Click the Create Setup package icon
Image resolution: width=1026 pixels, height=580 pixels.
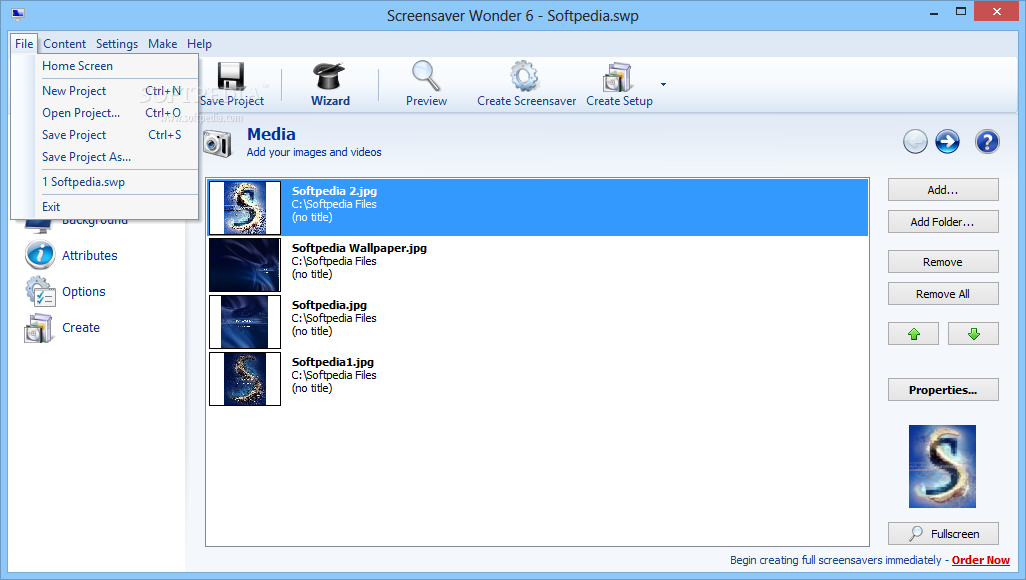(x=617, y=77)
